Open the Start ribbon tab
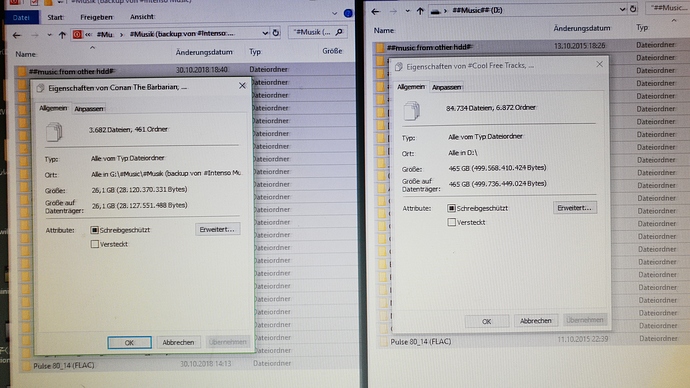The width and height of the screenshot is (690, 388). point(55,17)
